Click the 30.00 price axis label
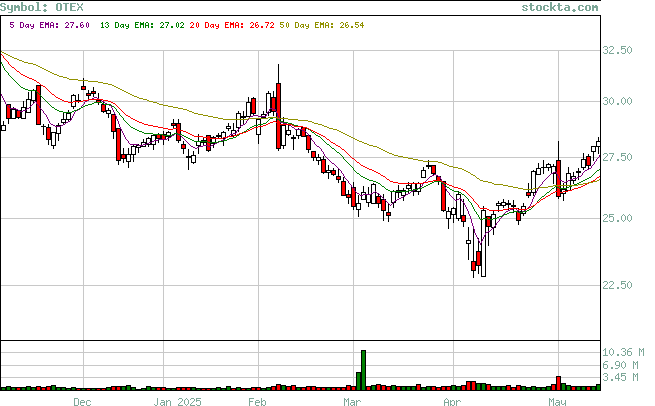 (x=617, y=101)
